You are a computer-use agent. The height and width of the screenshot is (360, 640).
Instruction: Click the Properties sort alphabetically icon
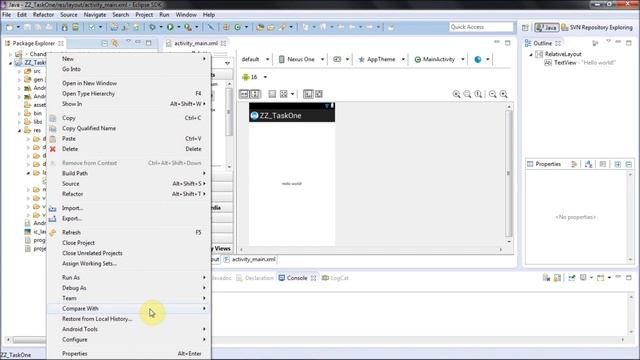[x=588, y=164]
